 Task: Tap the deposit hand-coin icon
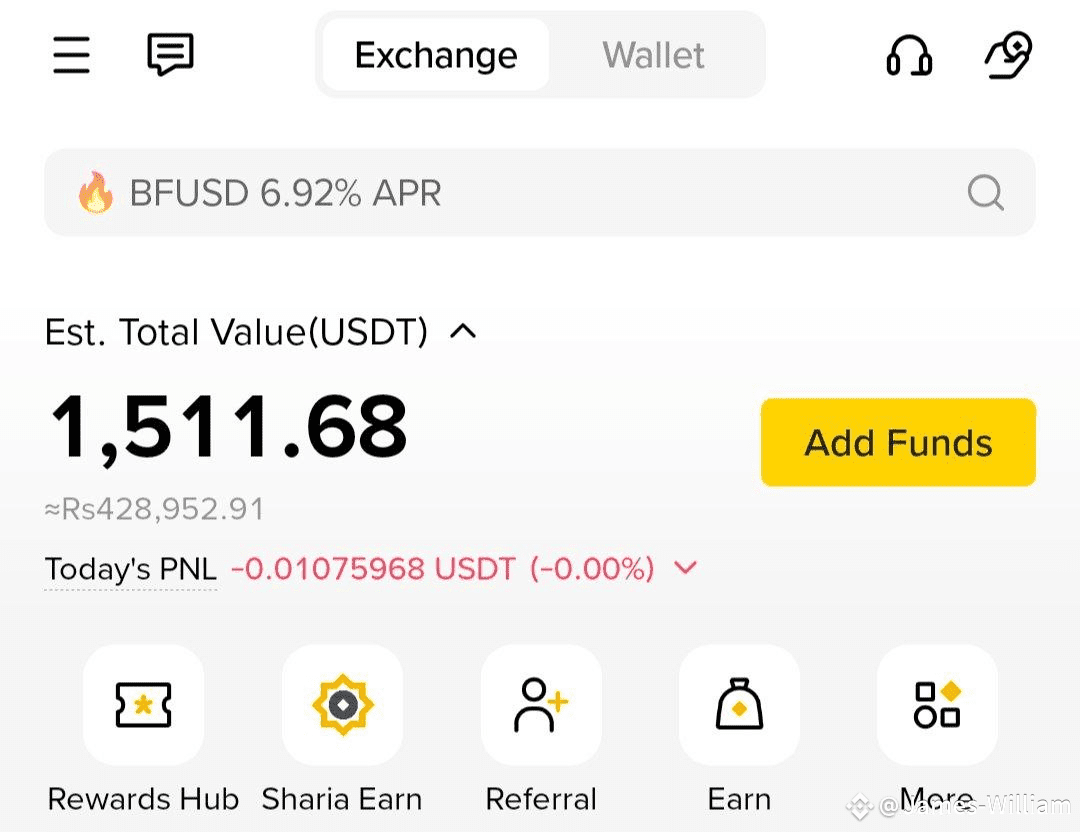(1008, 55)
